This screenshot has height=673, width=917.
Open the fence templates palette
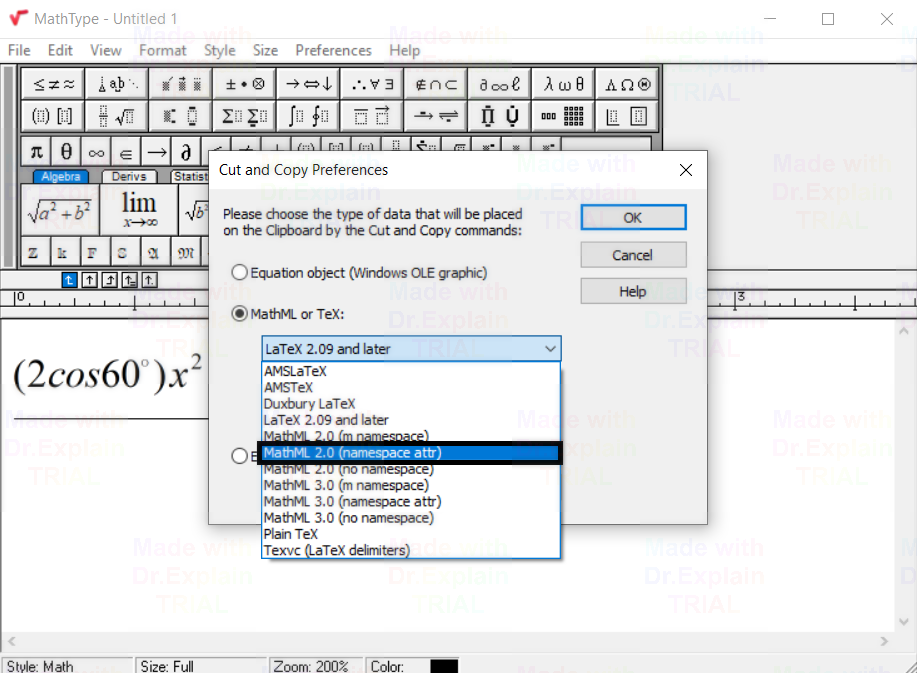tap(53, 116)
